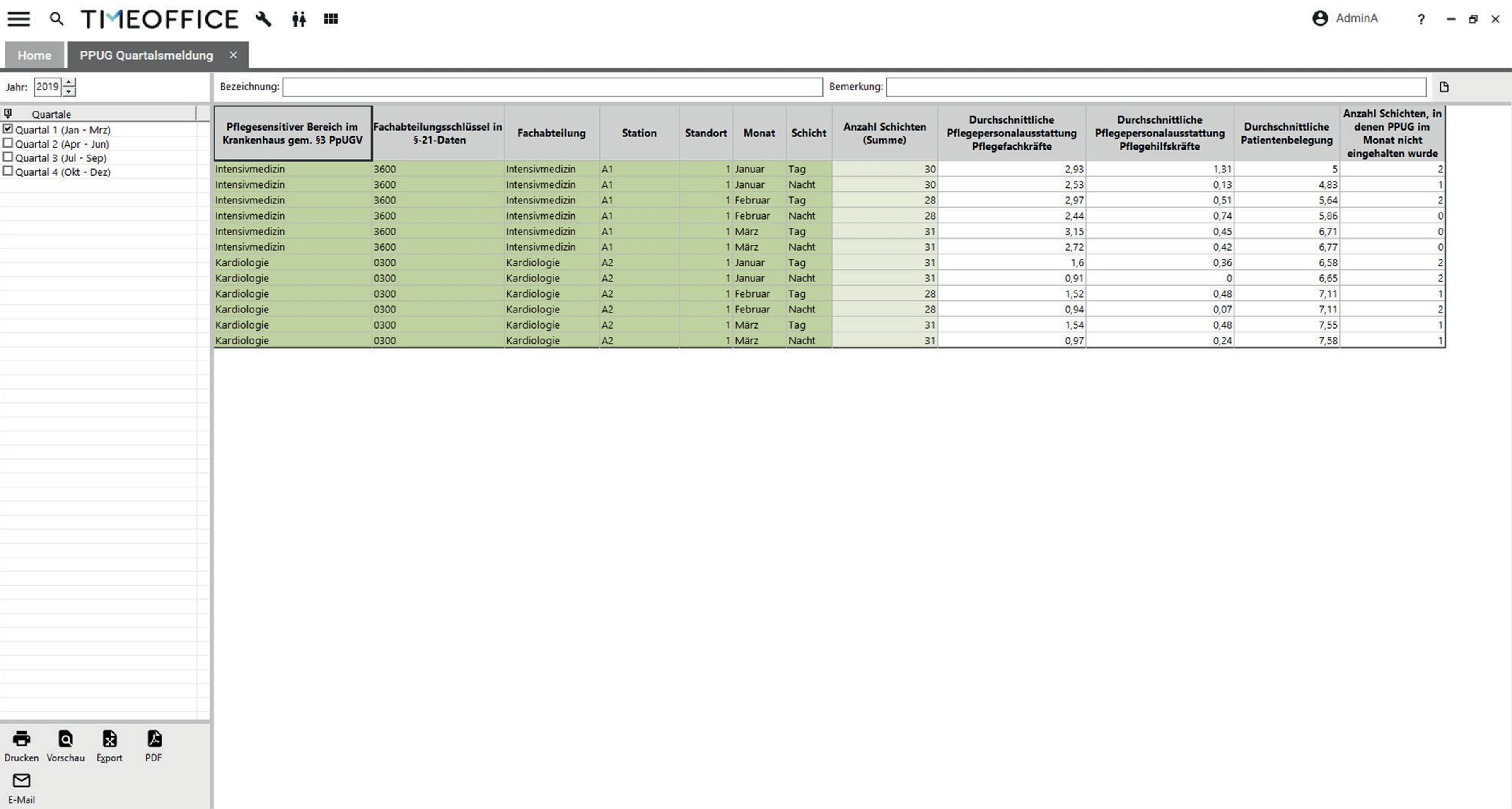Switch to the Home tab
This screenshot has height=809, width=1512.
point(34,55)
